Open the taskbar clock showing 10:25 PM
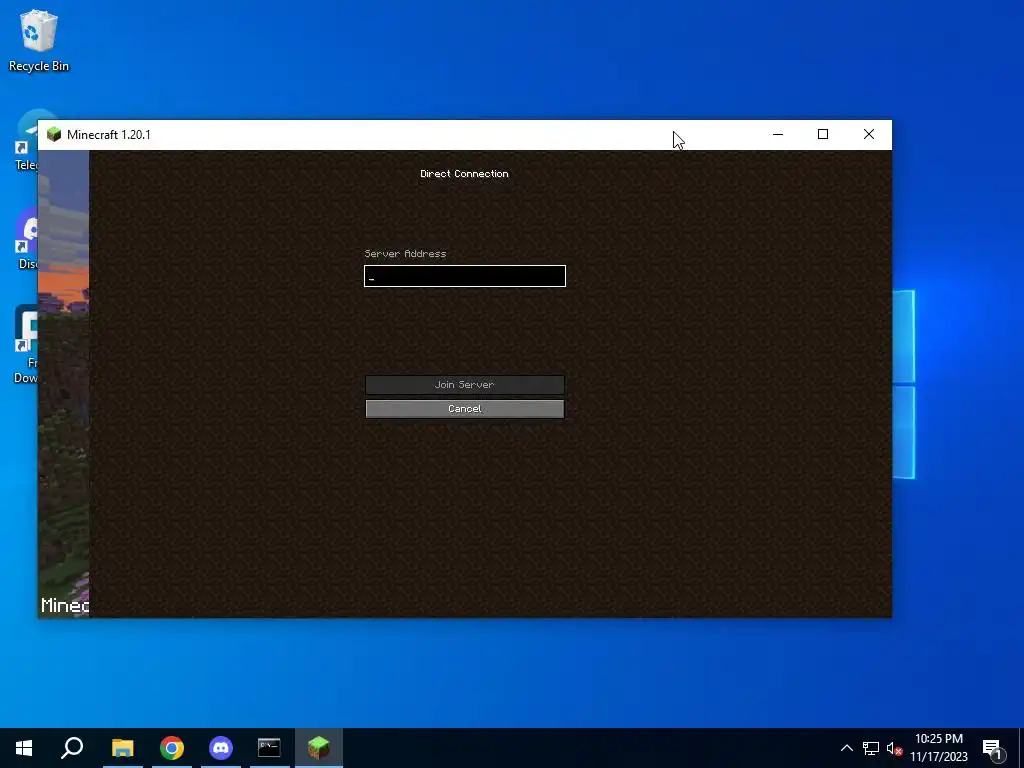Screen dimensions: 1024x768 pyautogui.click(x=938, y=748)
